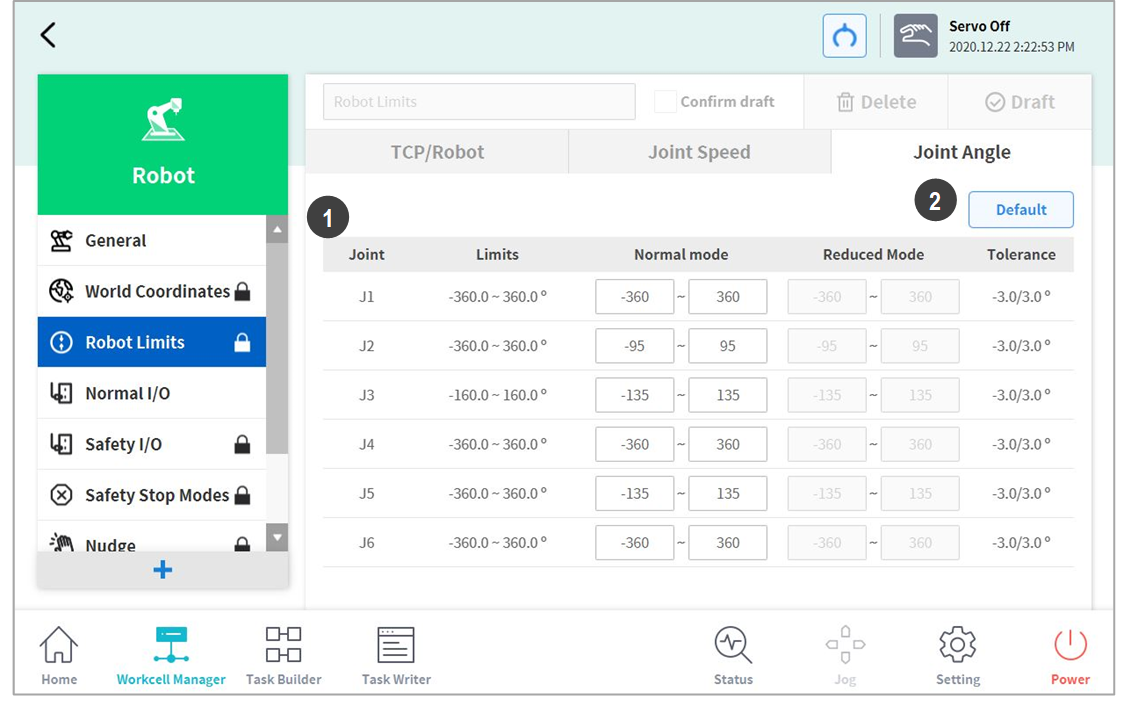Click J5 normal mode maximum field
Viewport: 1134px width, 707px height.
click(x=728, y=493)
